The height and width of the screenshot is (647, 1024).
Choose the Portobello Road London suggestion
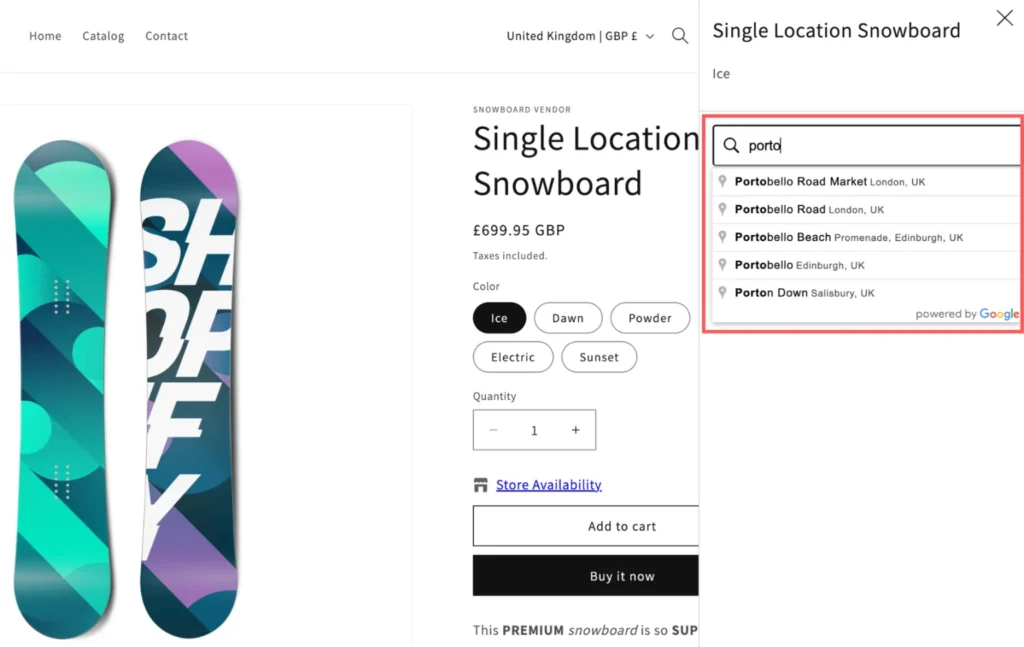coord(808,210)
